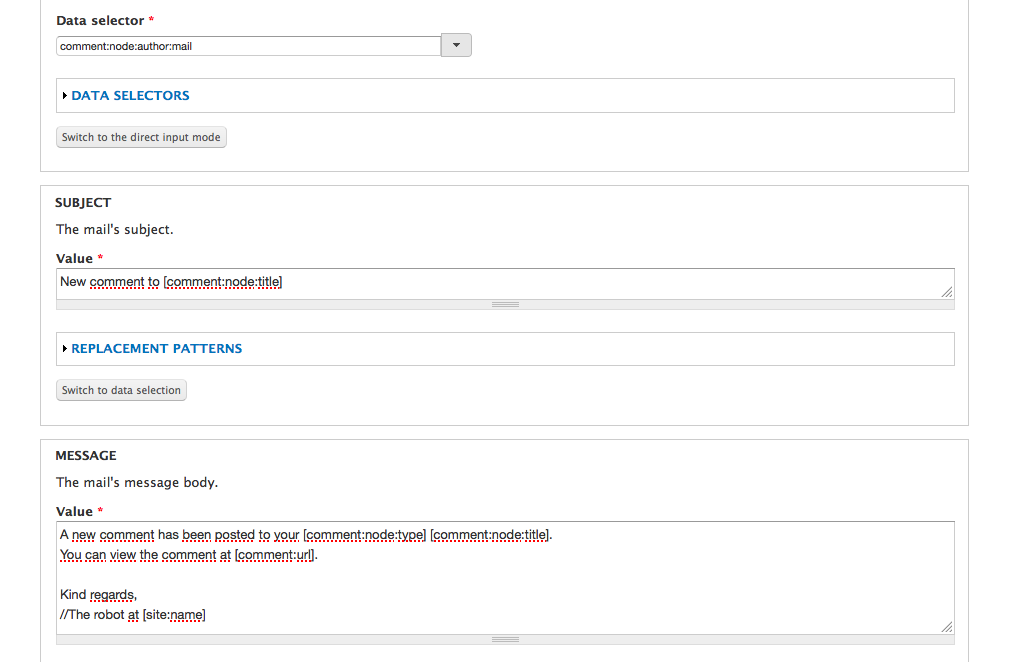Place cursor on [site:name] token in message

coord(174,615)
